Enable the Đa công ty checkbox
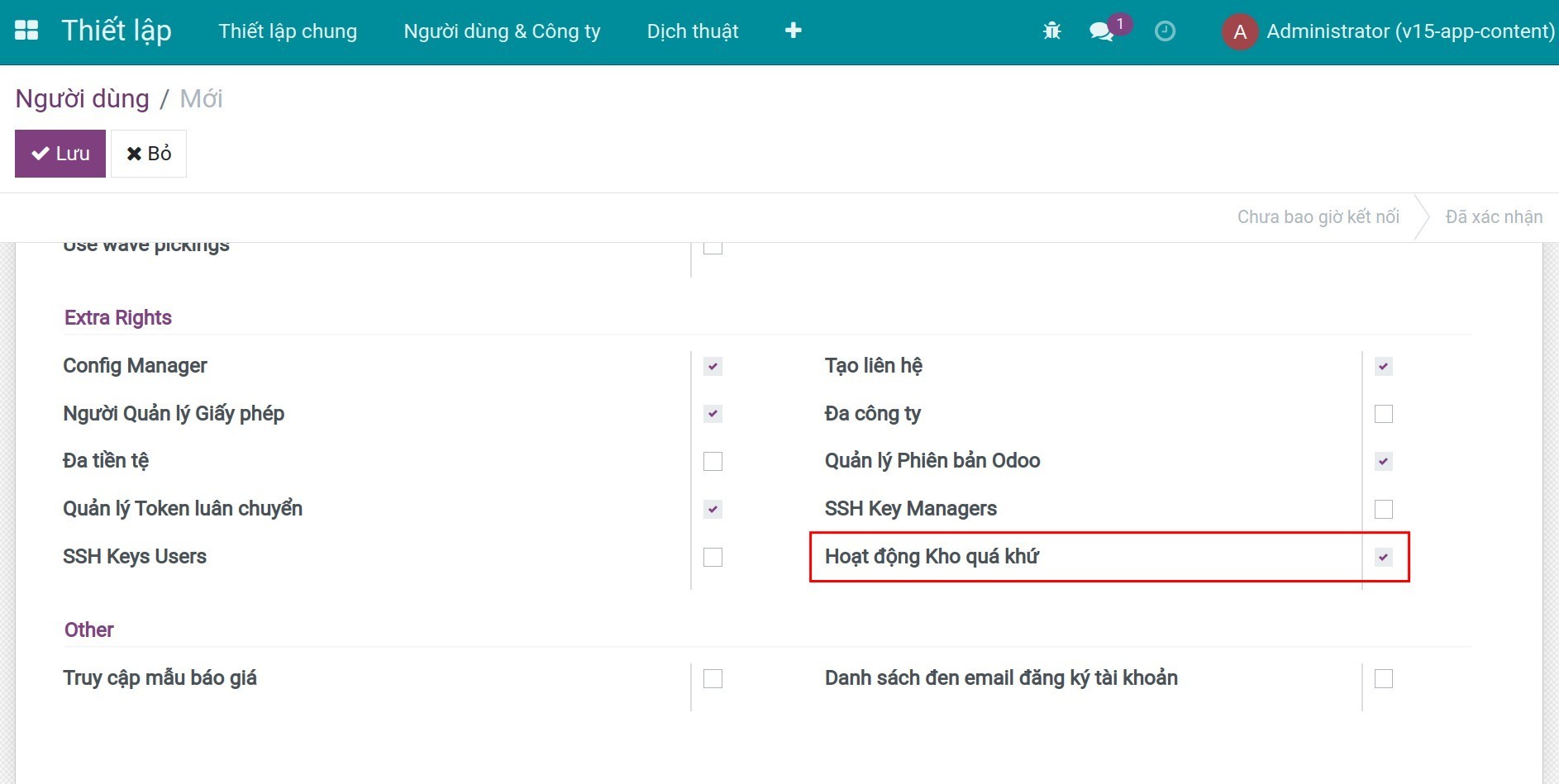Screen dimensions: 1559x784 [1384, 414]
